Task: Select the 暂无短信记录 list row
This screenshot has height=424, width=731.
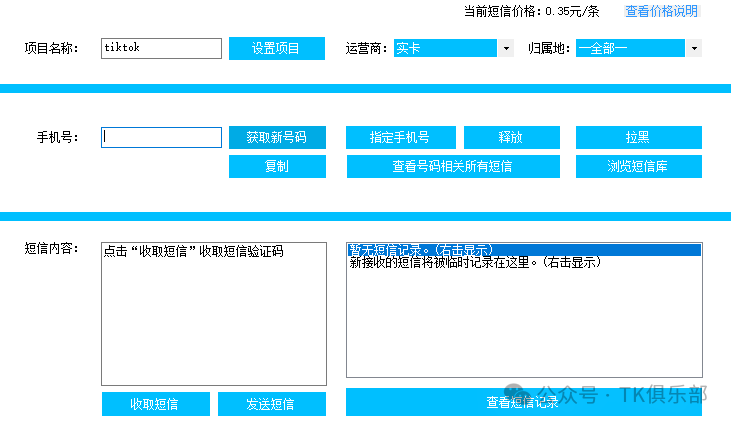Action: click(x=524, y=250)
